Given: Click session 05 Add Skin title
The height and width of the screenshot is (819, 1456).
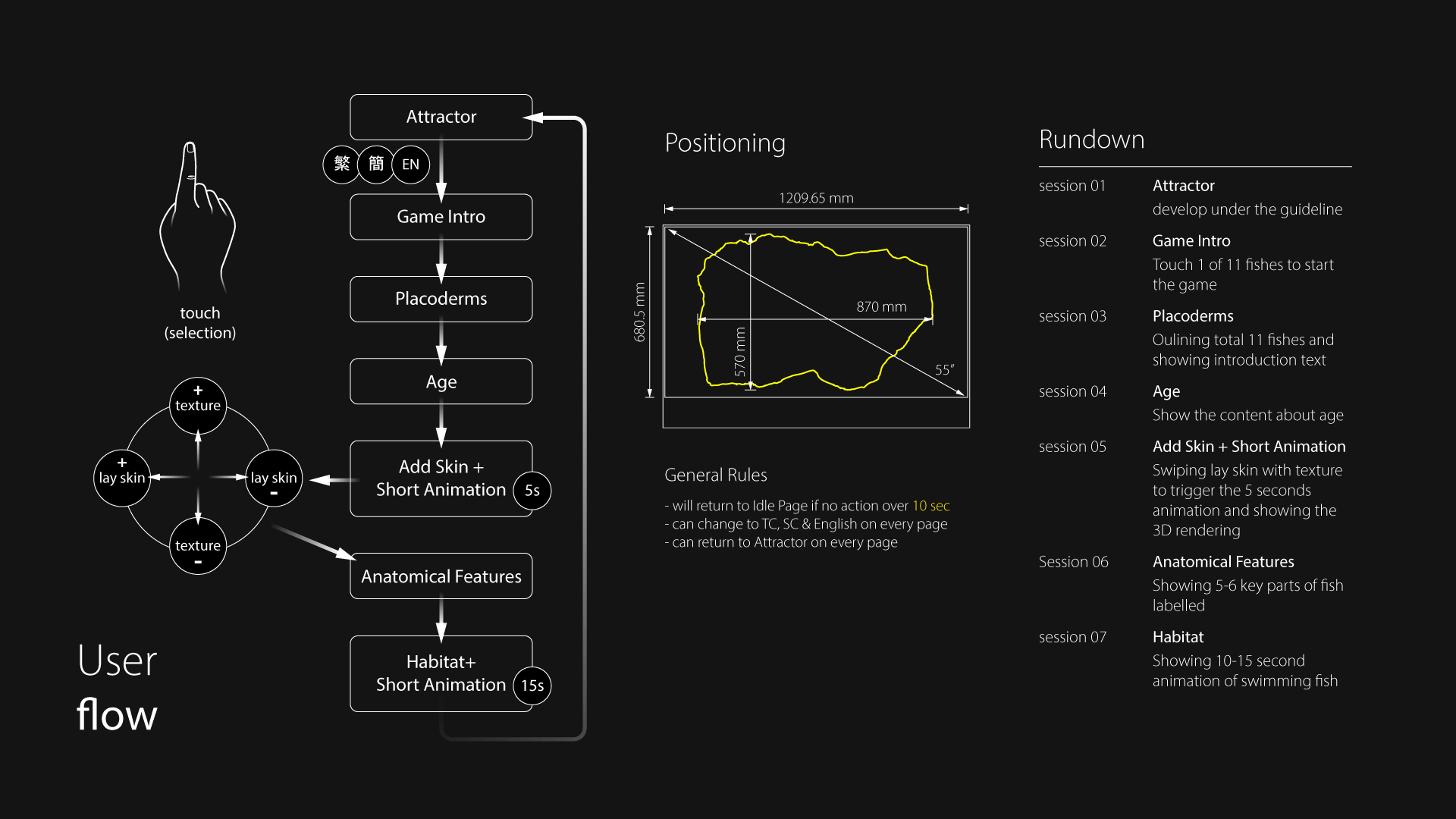Looking at the screenshot, I should click(1248, 447).
